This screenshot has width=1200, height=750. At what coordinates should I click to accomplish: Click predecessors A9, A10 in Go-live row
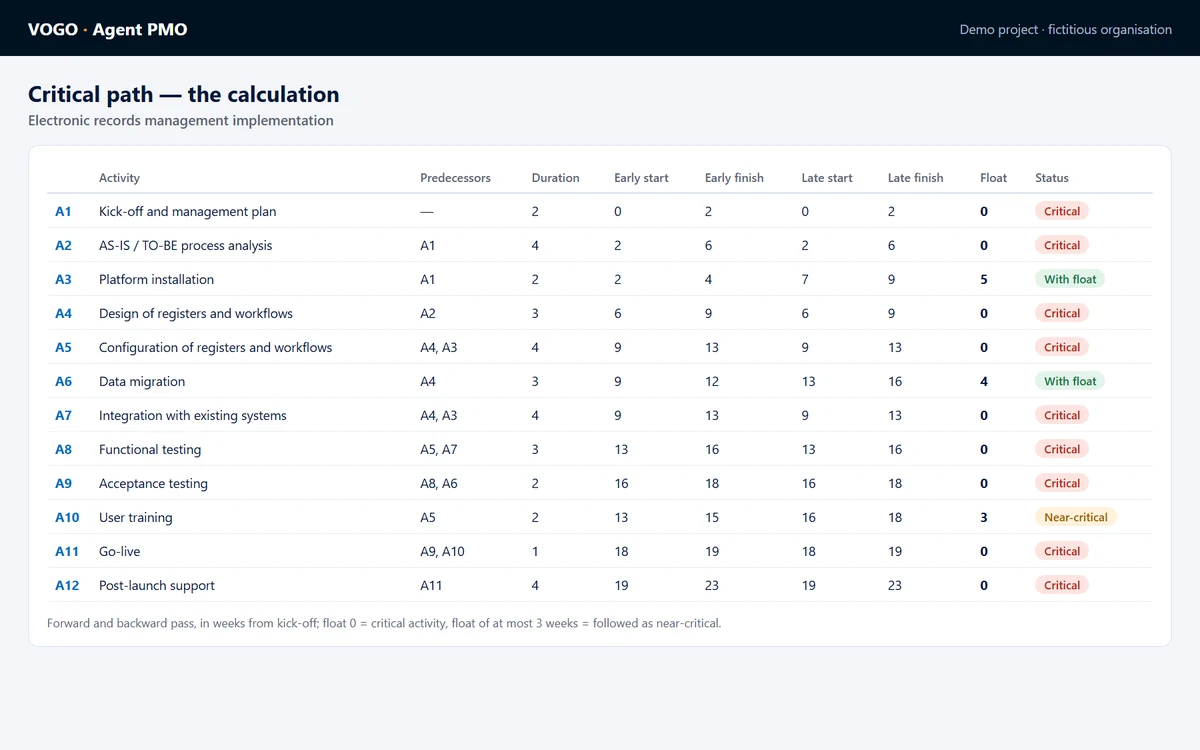click(x=442, y=551)
